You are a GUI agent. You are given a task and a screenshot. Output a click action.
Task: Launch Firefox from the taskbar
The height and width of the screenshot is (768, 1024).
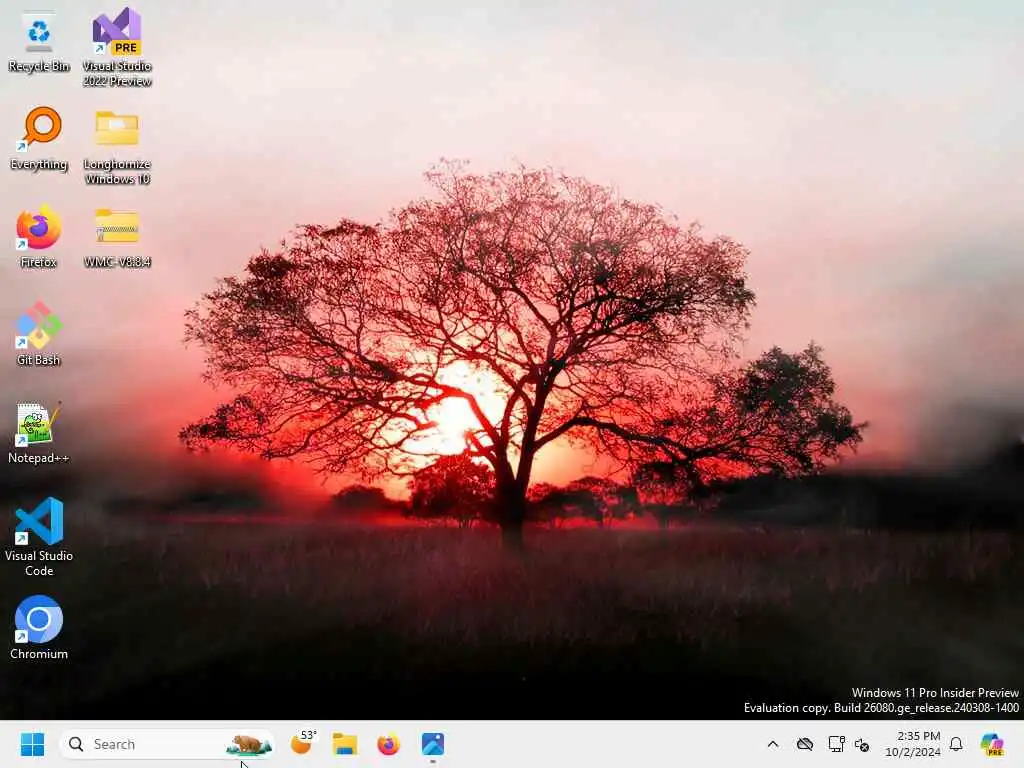click(389, 744)
